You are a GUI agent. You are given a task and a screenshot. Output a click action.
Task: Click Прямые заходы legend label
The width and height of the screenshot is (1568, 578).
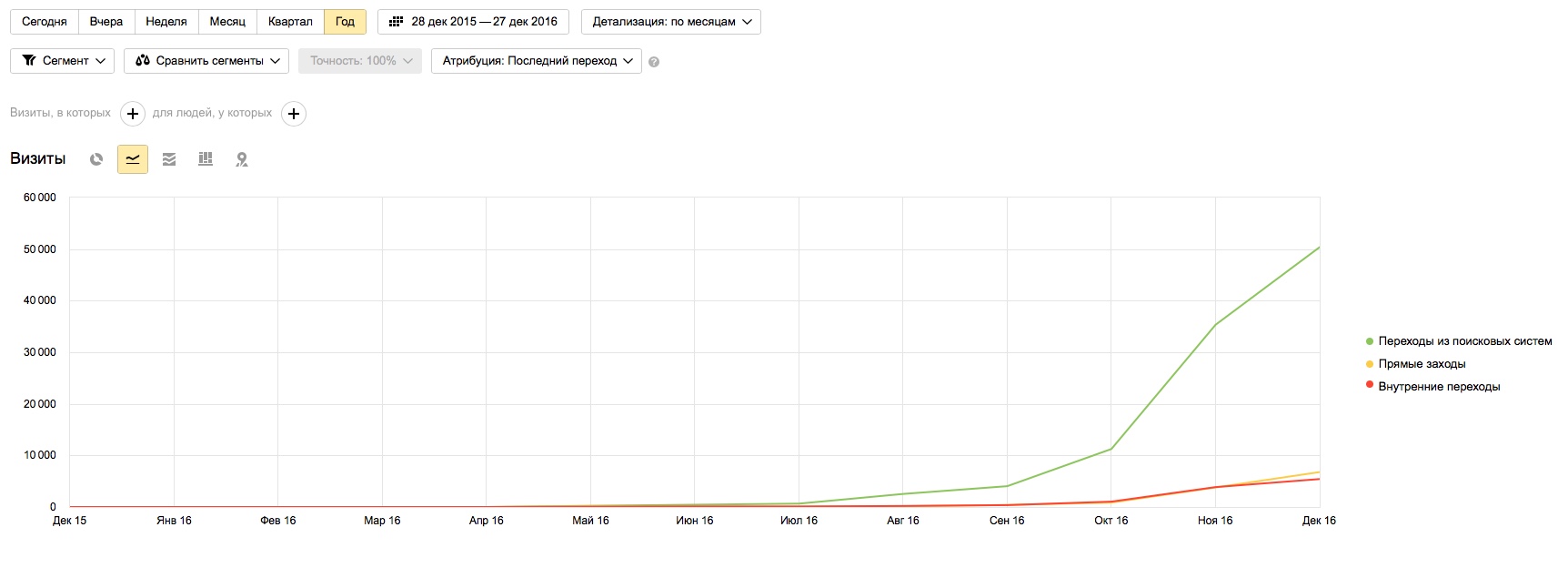(x=1422, y=364)
